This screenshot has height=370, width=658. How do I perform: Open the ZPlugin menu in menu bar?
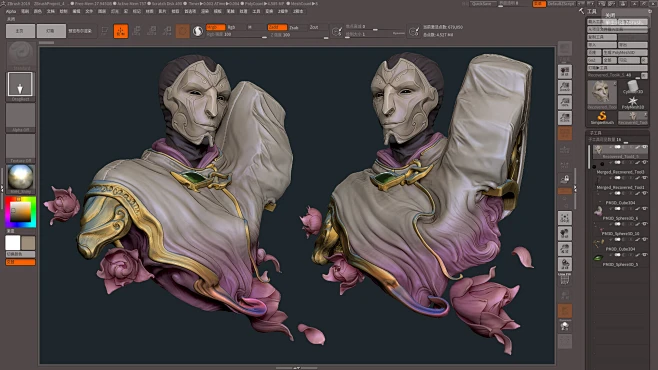click(x=283, y=11)
